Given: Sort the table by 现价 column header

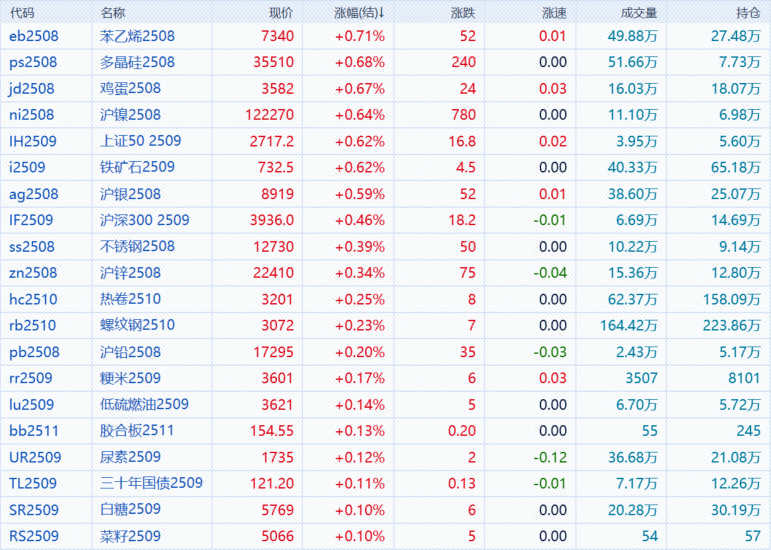Looking at the screenshot, I should point(281,13).
